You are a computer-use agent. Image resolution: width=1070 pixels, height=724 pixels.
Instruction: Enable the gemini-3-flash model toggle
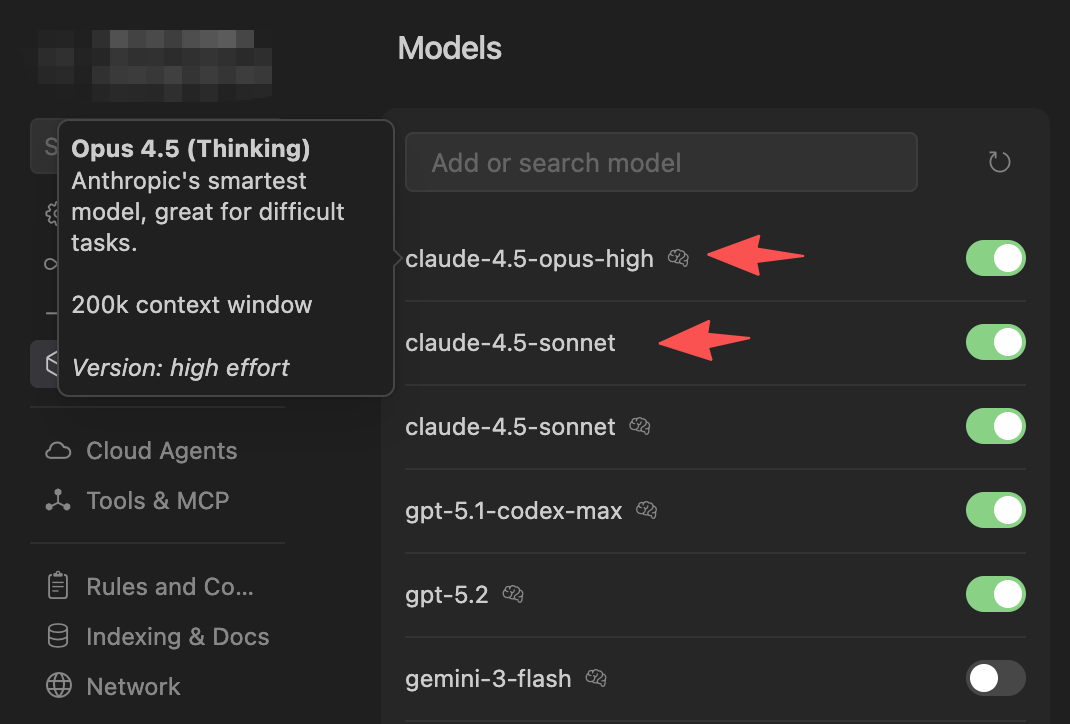(995, 678)
